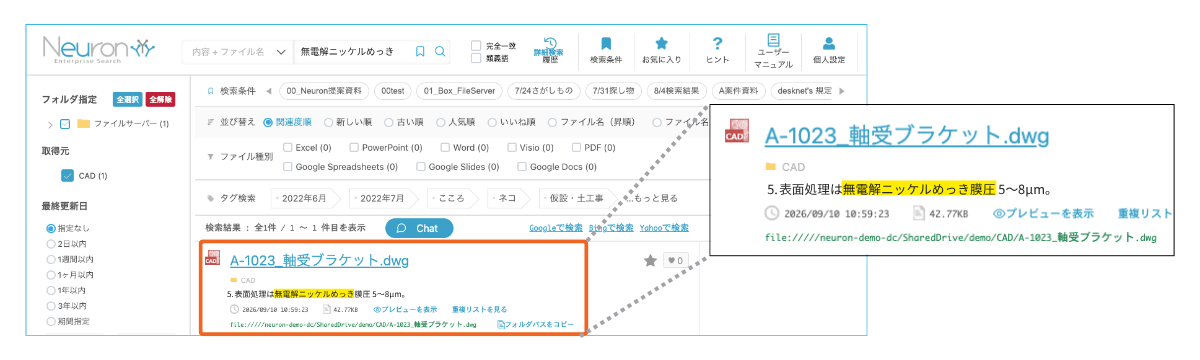This screenshot has width=1200, height=360.
Task: Load the 7/31探し物 saved search
Action: (x=613, y=91)
